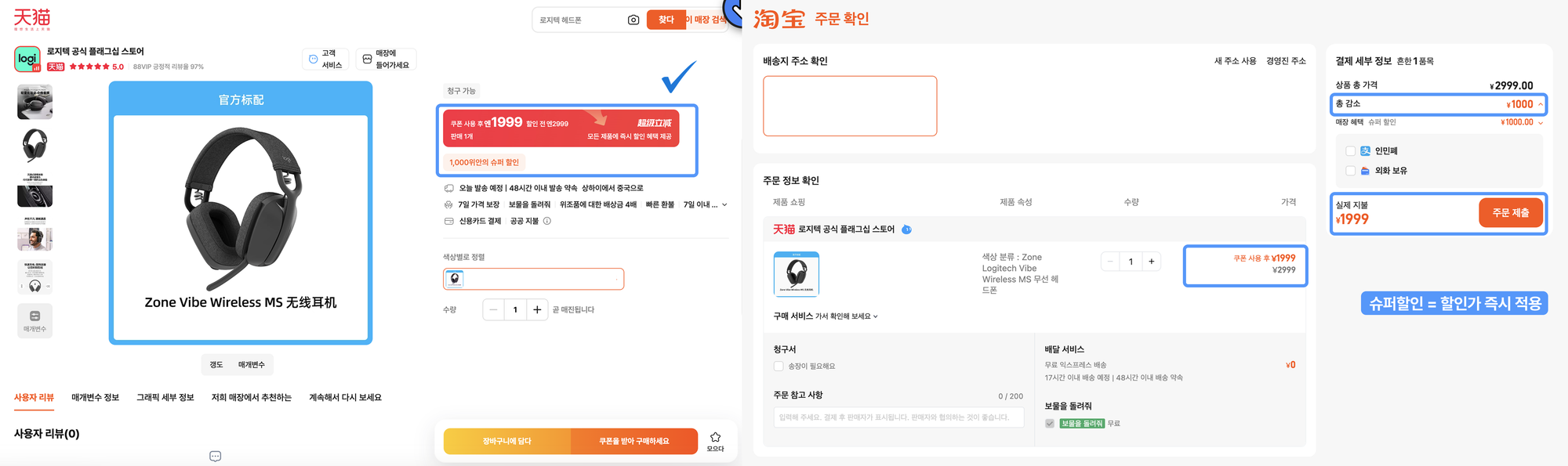The width and height of the screenshot is (1568, 466).
Task: Click the Tmall 天猫 logo
Action: tap(32, 19)
